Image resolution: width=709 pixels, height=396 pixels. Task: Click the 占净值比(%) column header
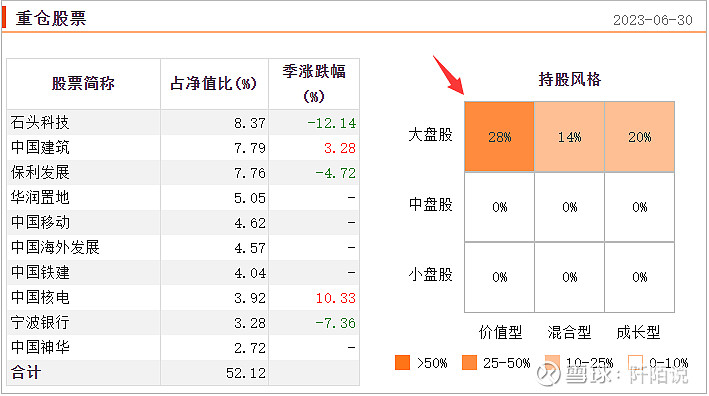tap(214, 84)
